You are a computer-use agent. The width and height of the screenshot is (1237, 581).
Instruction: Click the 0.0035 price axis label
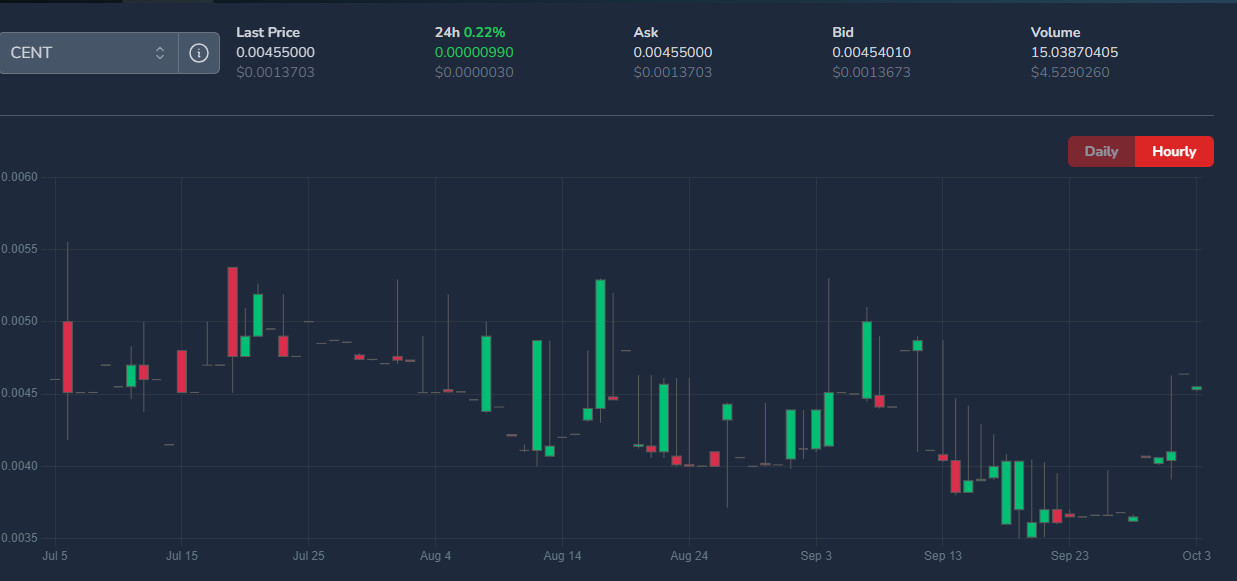[x=19, y=538]
